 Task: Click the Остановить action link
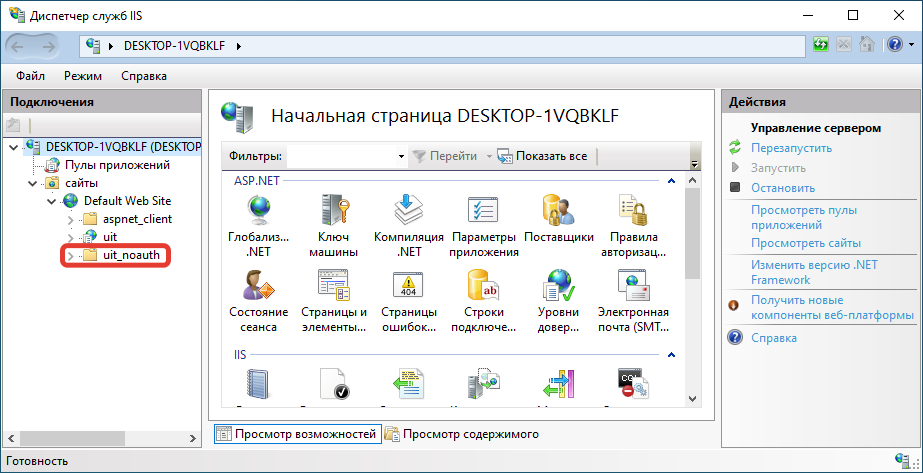click(x=783, y=188)
